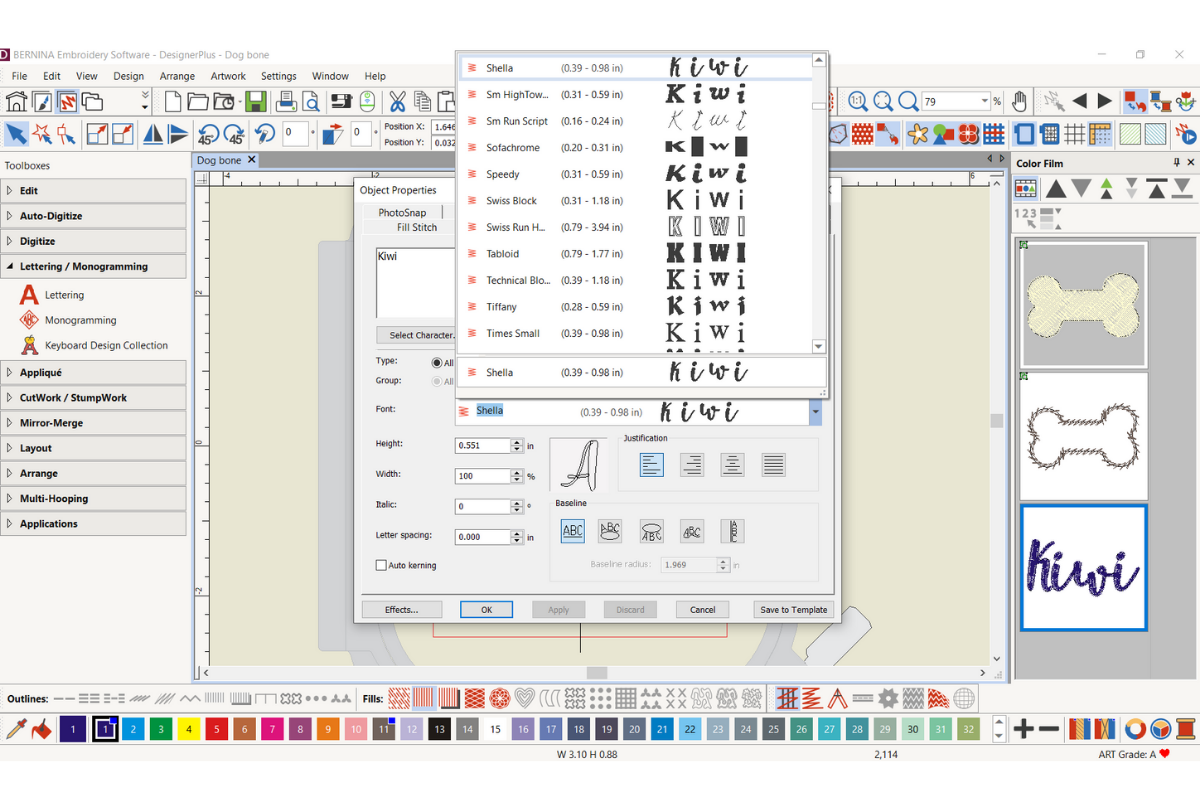Click the sewing machine icon
The image size is (1200, 800).
click(x=342, y=101)
